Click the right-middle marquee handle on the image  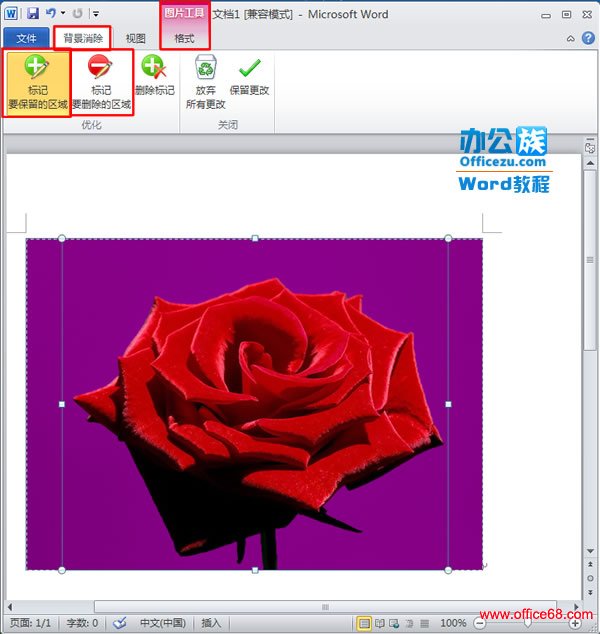[x=448, y=404]
